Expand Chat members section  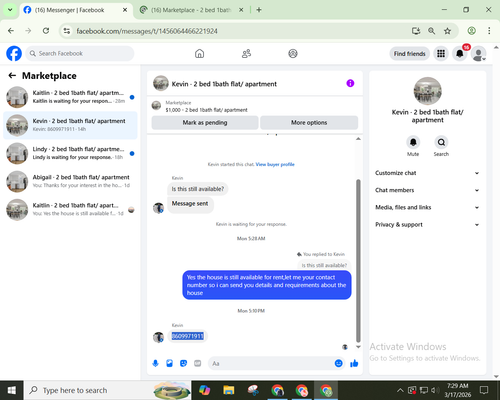tap(427, 190)
